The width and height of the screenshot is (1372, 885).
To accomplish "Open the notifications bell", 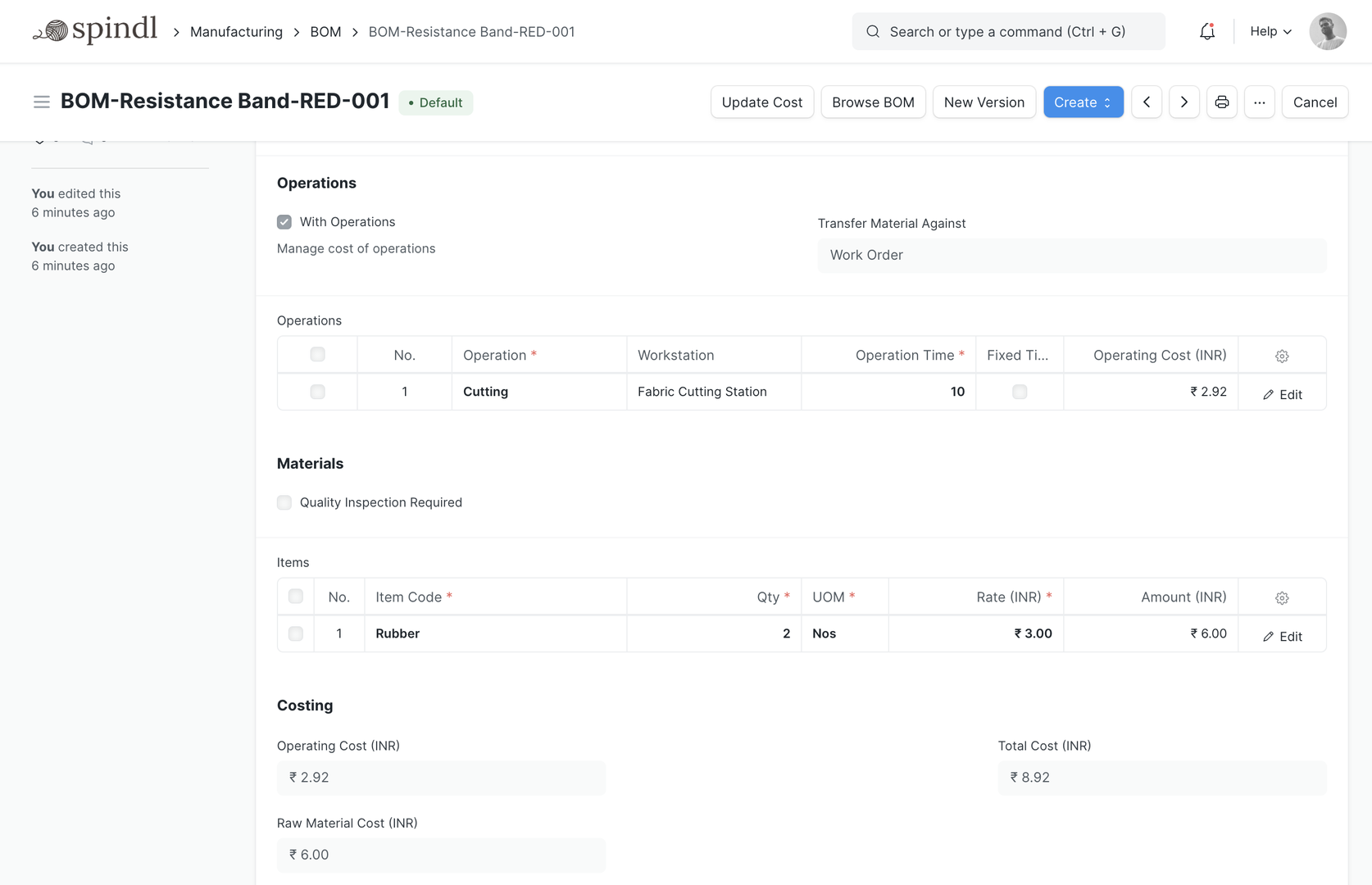I will [x=1206, y=31].
